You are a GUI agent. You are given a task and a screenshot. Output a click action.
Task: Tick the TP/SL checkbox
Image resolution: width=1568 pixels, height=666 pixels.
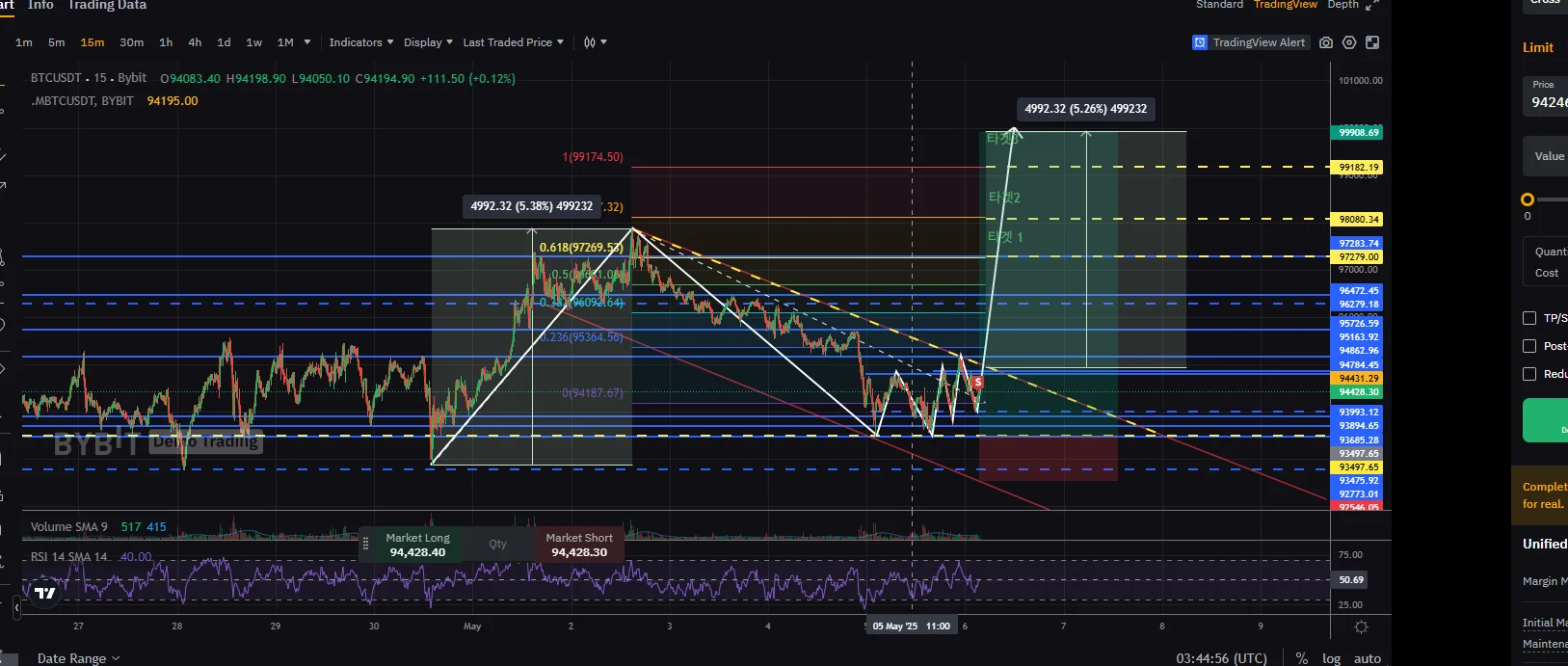tap(1529, 318)
